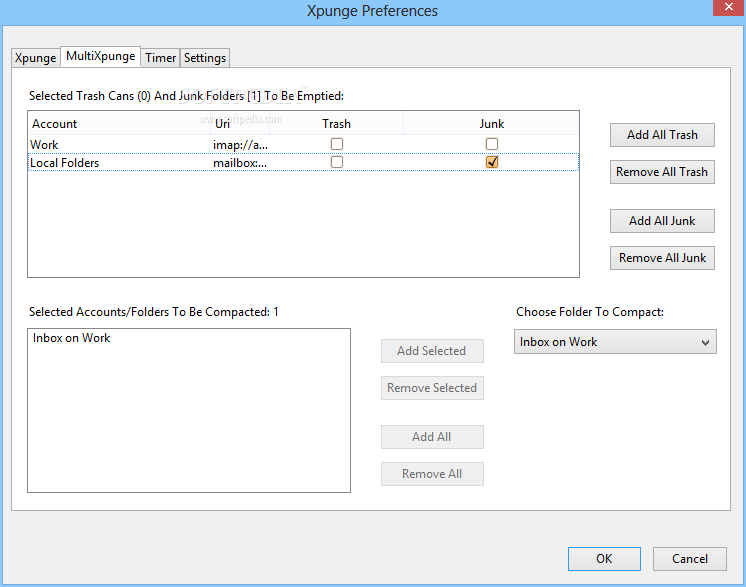Enable Junk checkbox for Work account
Screen dimensions: 746x587
click(492, 144)
